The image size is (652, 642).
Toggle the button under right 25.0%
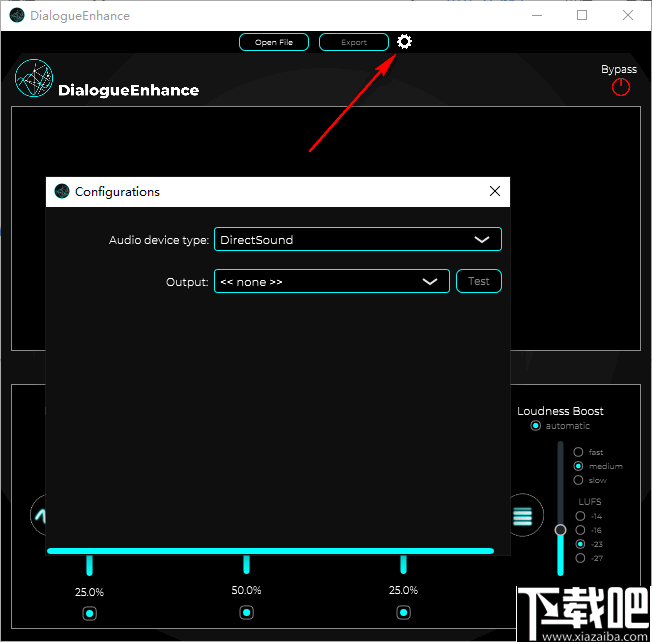[403, 612]
